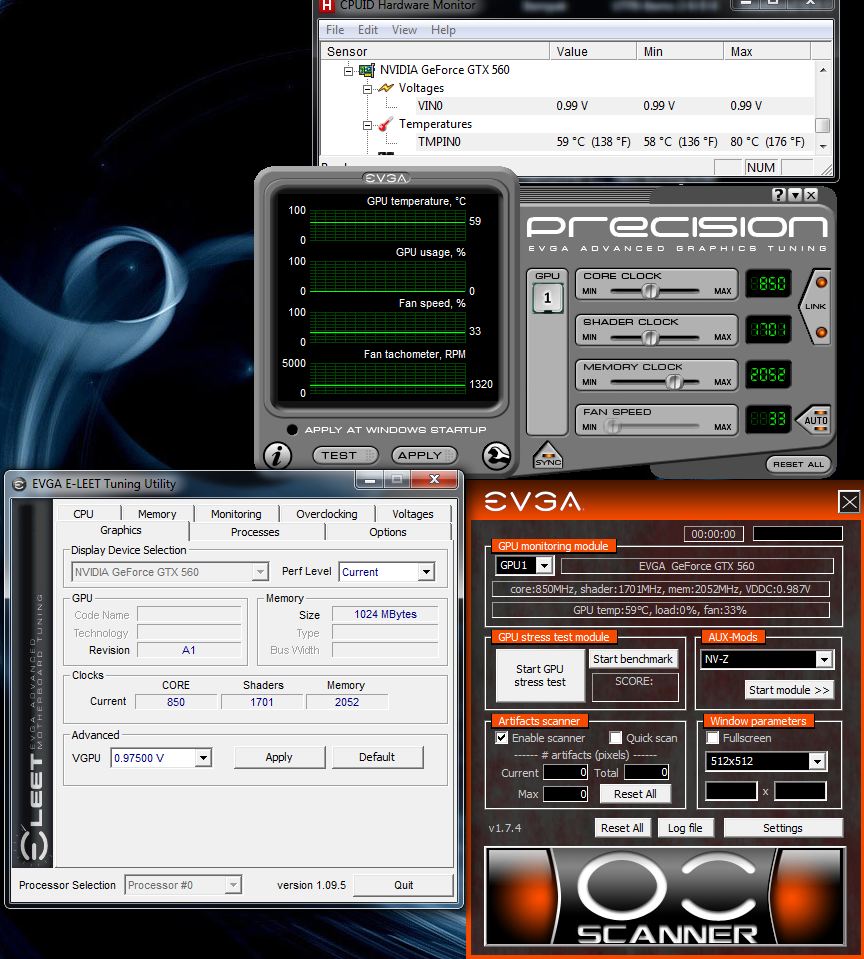Click the Hardware Monitor scroll-down arrow

click(x=823, y=147)
